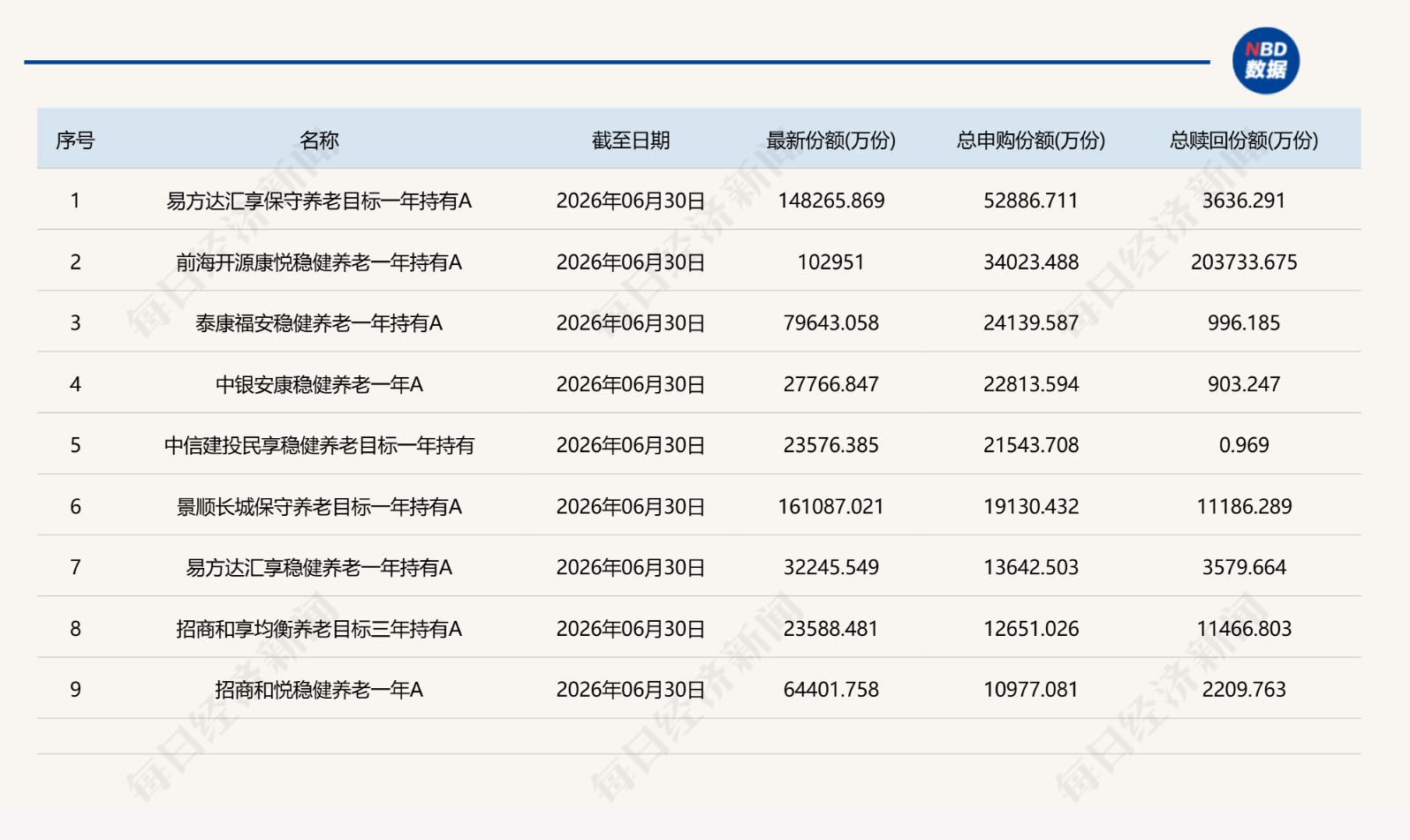Screen dimensions: 1410x840
Task: Click the date cell in 招商和悦稳健 row
Action: pos(631,690)
